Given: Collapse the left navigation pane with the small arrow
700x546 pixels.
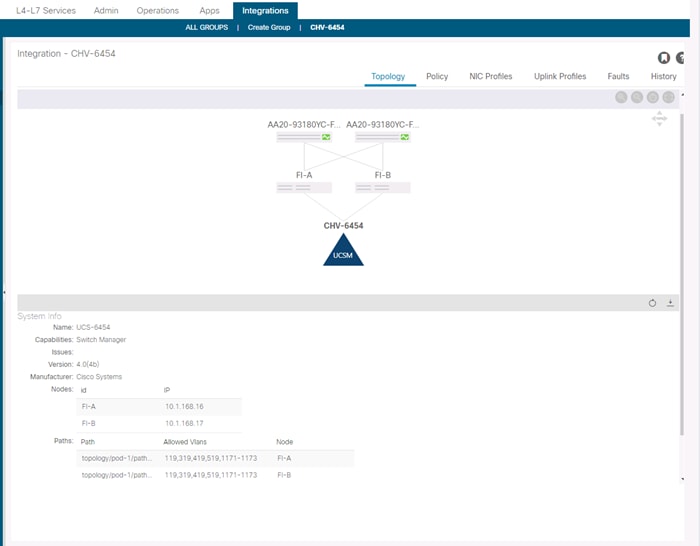Looking at the screenshot, I should pos(4,292).
